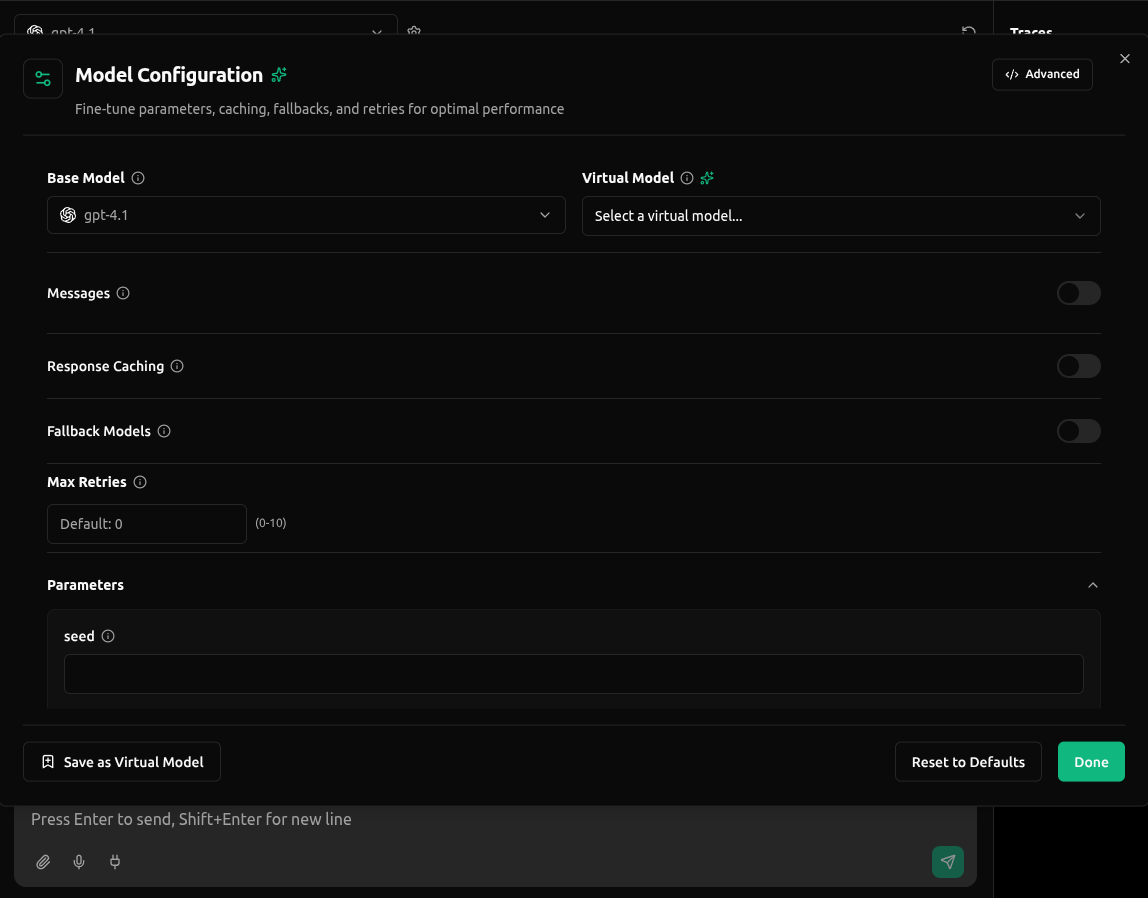
Task: Turn on Response Caching switch
Action: click(x=1078, y=366)
